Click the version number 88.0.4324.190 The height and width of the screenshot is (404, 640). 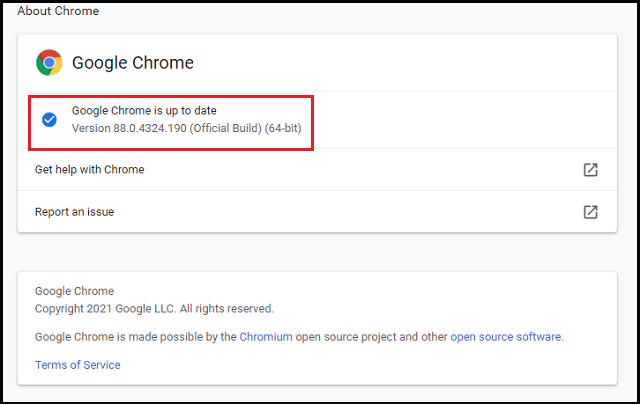tap(150, 128)
